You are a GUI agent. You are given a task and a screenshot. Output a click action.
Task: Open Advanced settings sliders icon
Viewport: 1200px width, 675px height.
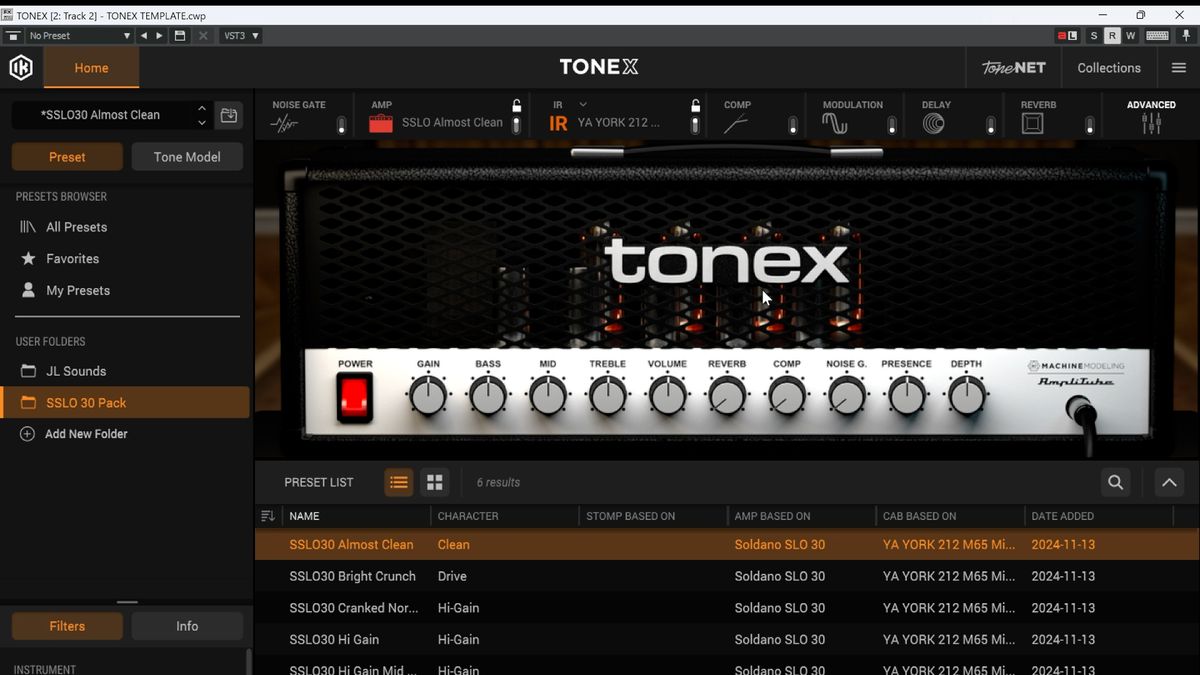[x=1151, y=123]
